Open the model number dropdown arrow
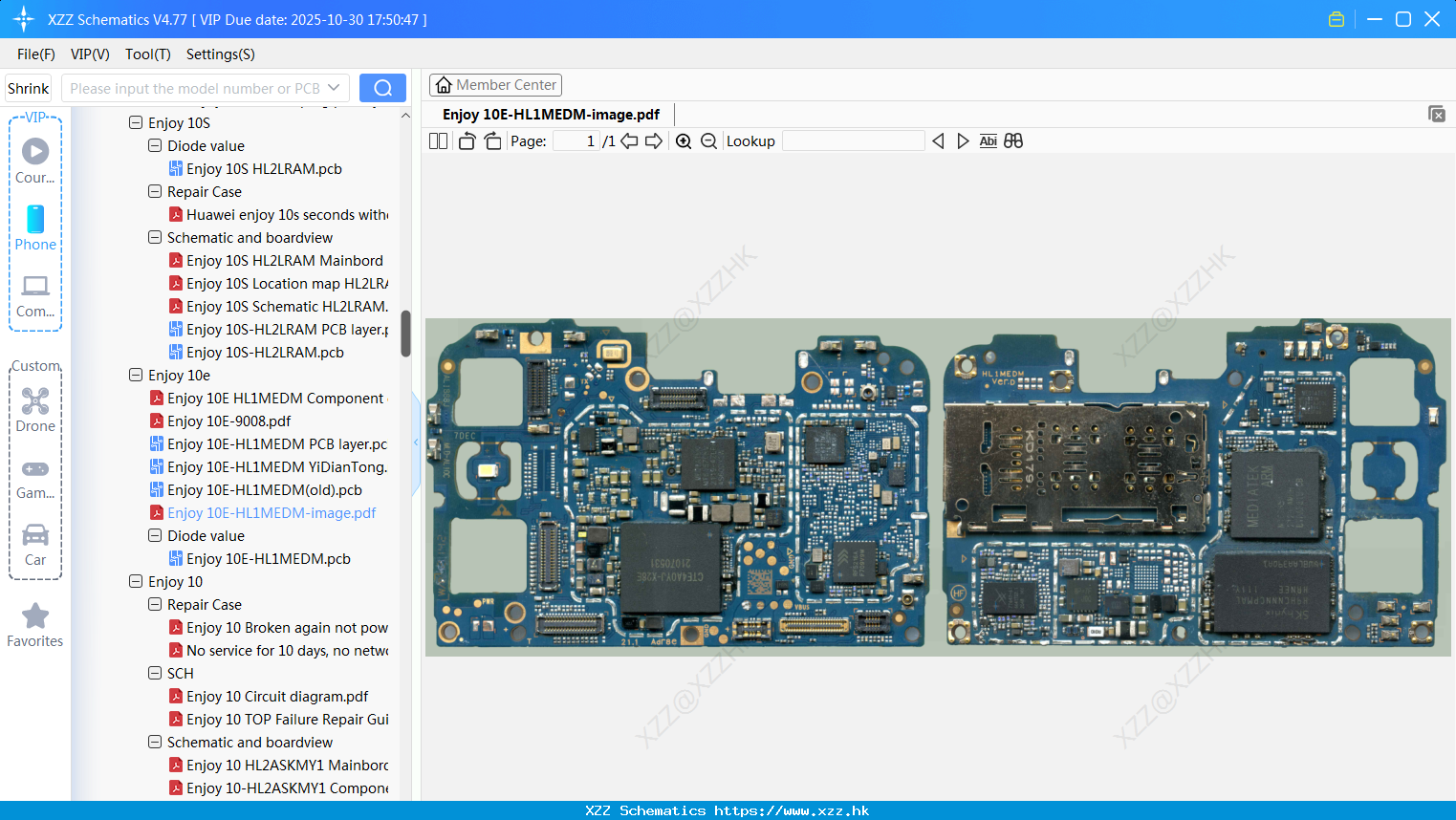Screen dimensions: 1456x820 pyautogui.click(x=334, y=88)
